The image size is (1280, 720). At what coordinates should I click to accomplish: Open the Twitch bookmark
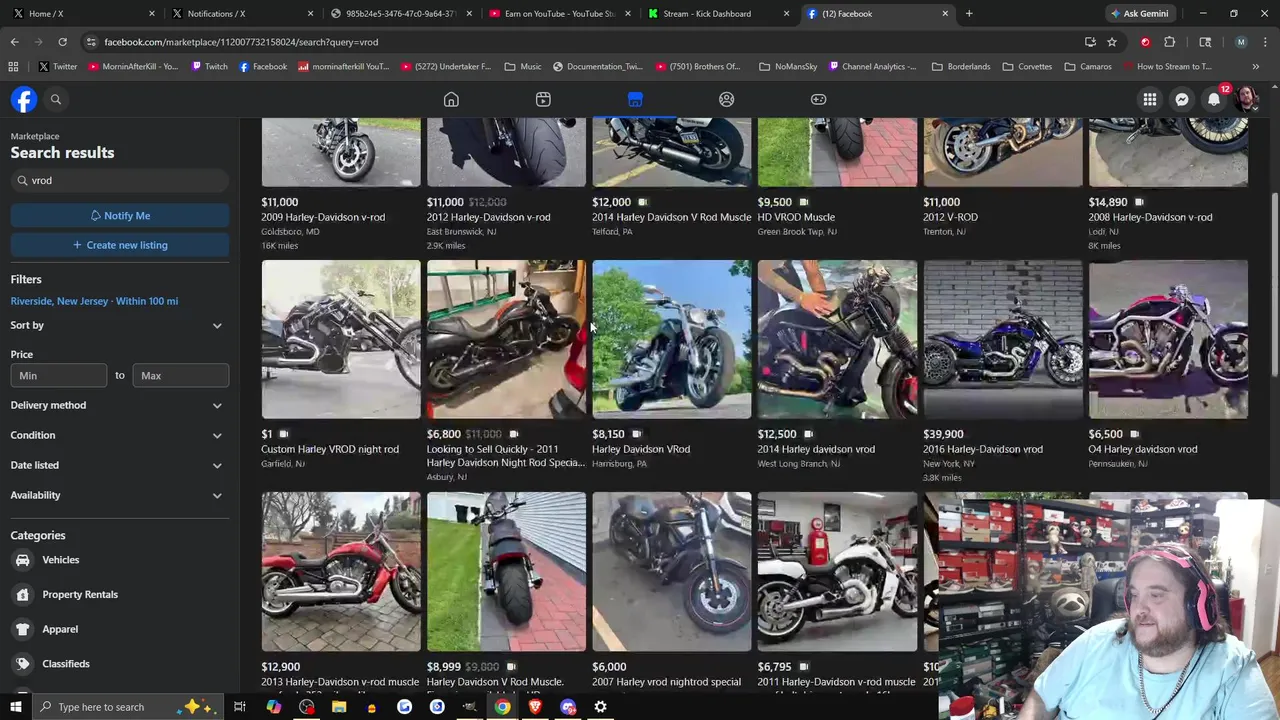(209, 66)
